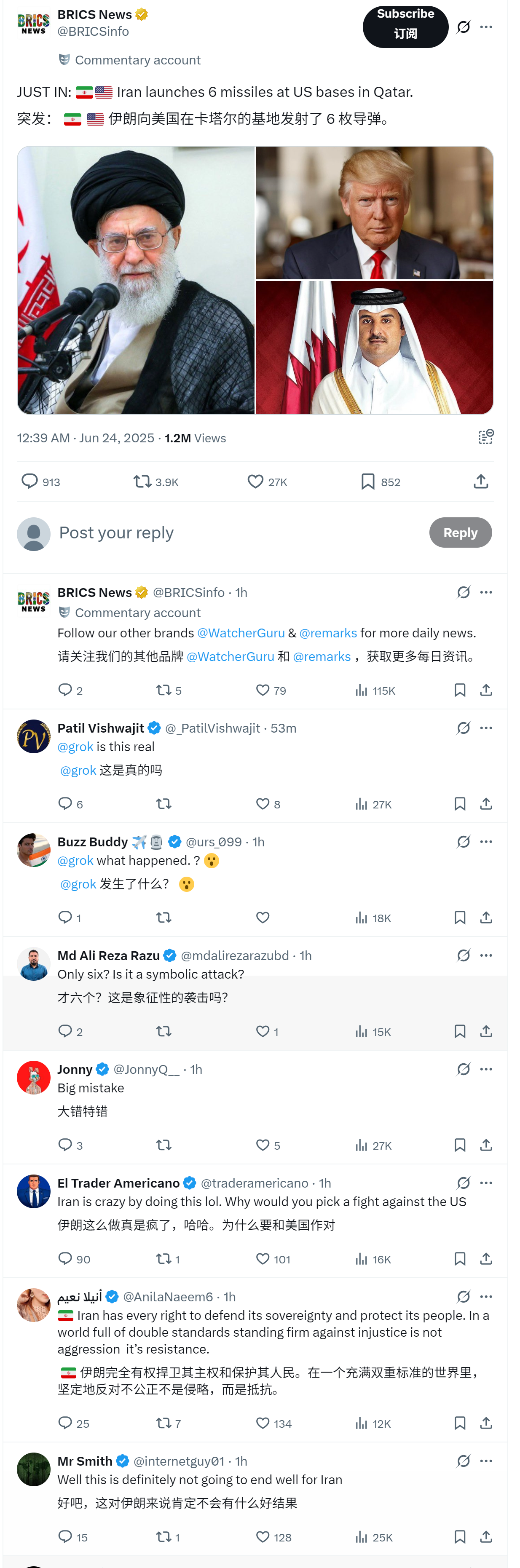520x1568 pixels.
Task: Click the Subscribe button on BRICS News
Action: coord(405,26)
